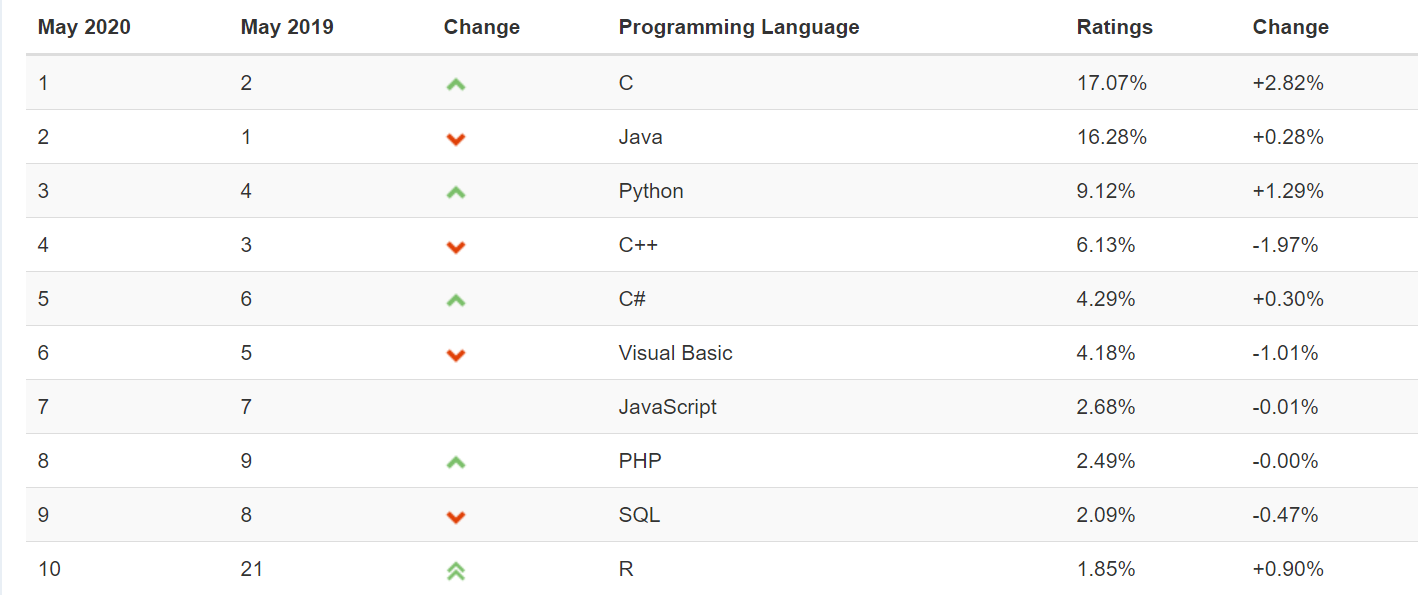Click the 21 rank in the May 2019 column

(x=252, y=569)
